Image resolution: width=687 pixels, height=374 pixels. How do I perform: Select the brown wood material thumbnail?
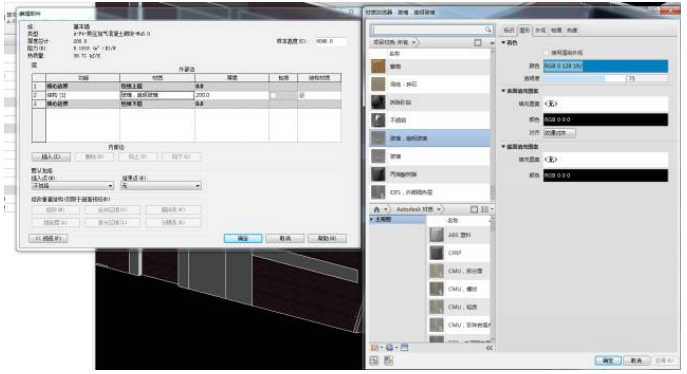tap(378, 66)
